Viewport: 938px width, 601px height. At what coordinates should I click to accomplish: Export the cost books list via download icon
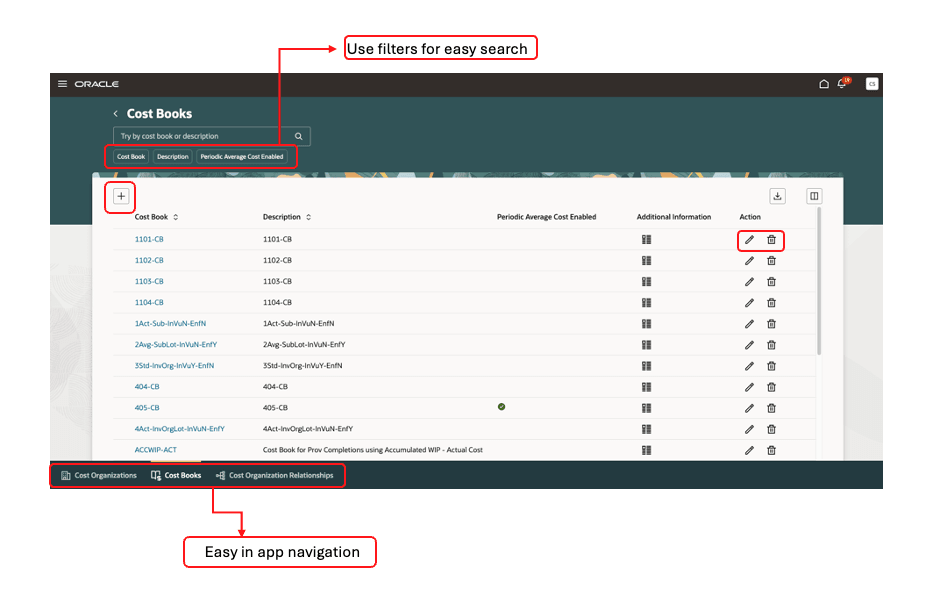coord(777,196)
